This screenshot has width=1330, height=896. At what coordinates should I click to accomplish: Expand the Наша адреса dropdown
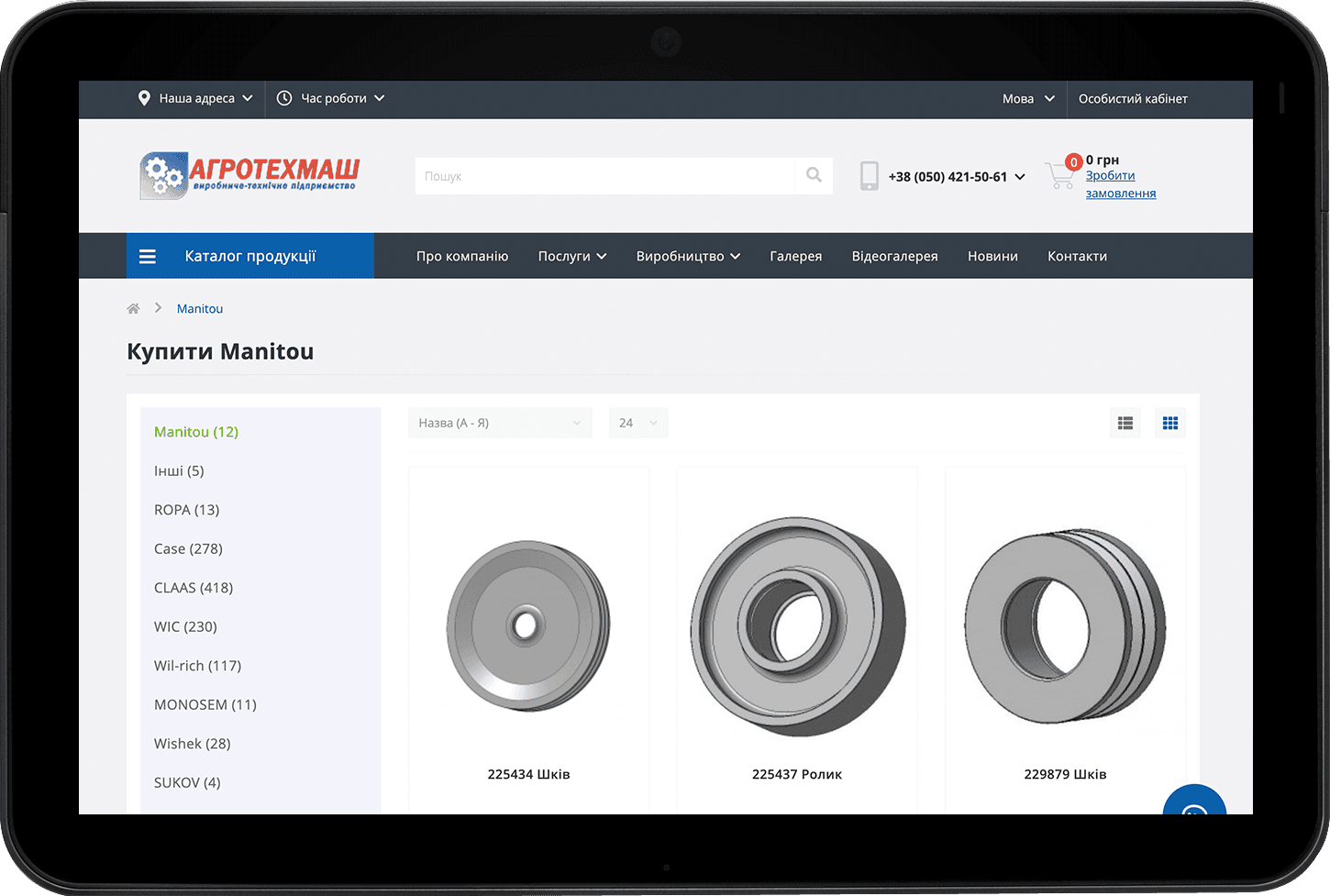pyautogui.click(x=195, y=99)
